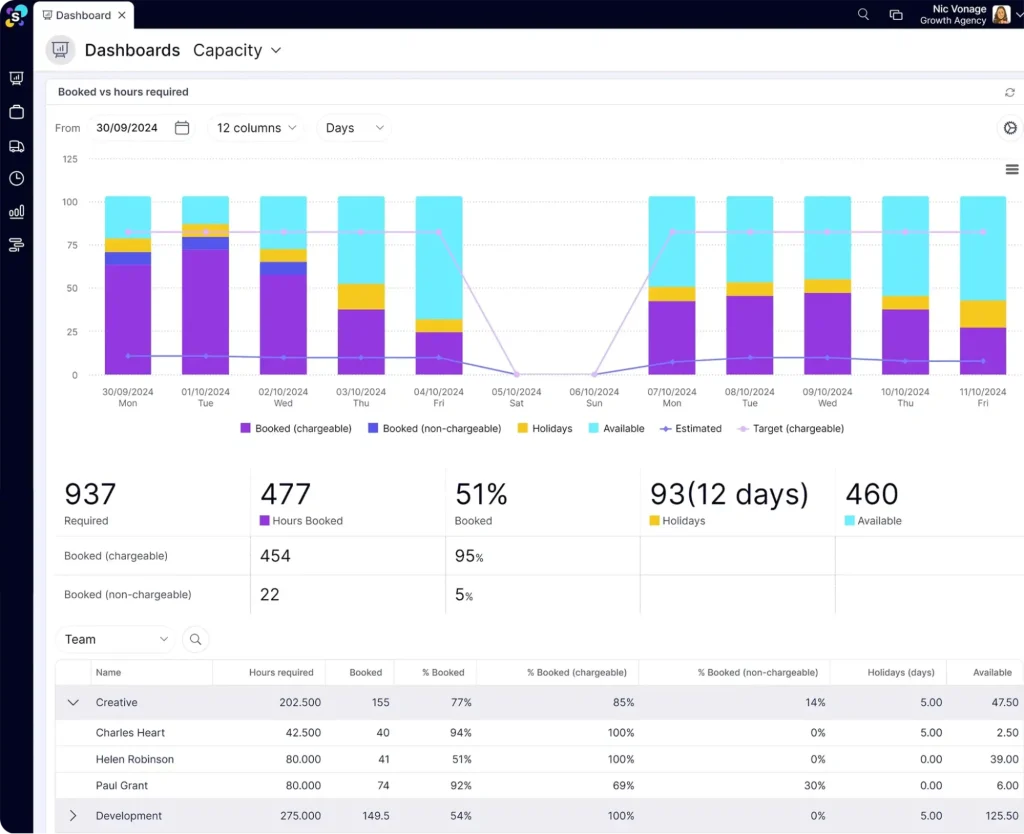Click the 04/10/2024 Fri chart bar
The height and width of the screenshot is (834, 1024).
(x=439, y=285)
